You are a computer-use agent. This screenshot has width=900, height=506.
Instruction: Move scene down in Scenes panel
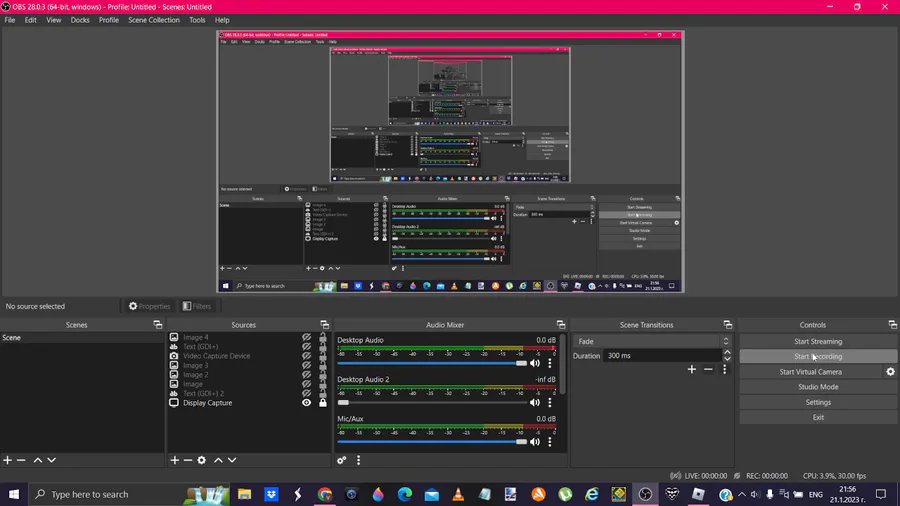pyautogui.click(x=52, y=460)
